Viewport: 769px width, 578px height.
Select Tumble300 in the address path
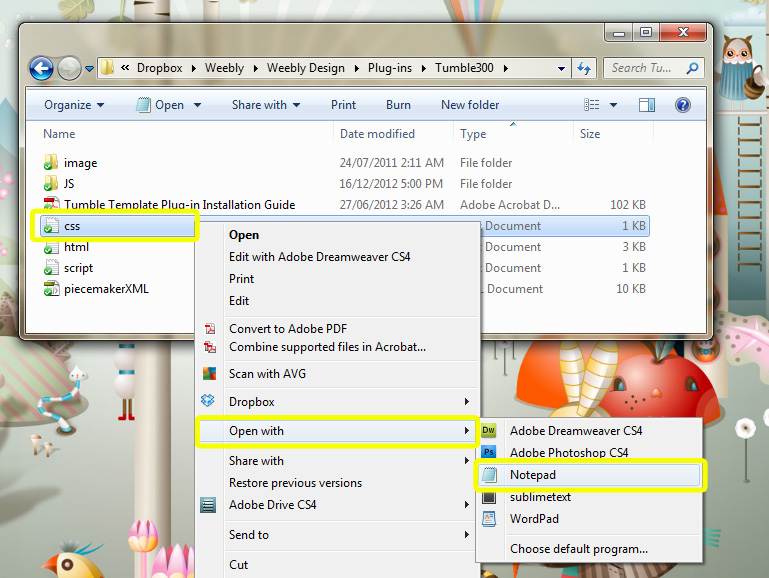[464, 68]
